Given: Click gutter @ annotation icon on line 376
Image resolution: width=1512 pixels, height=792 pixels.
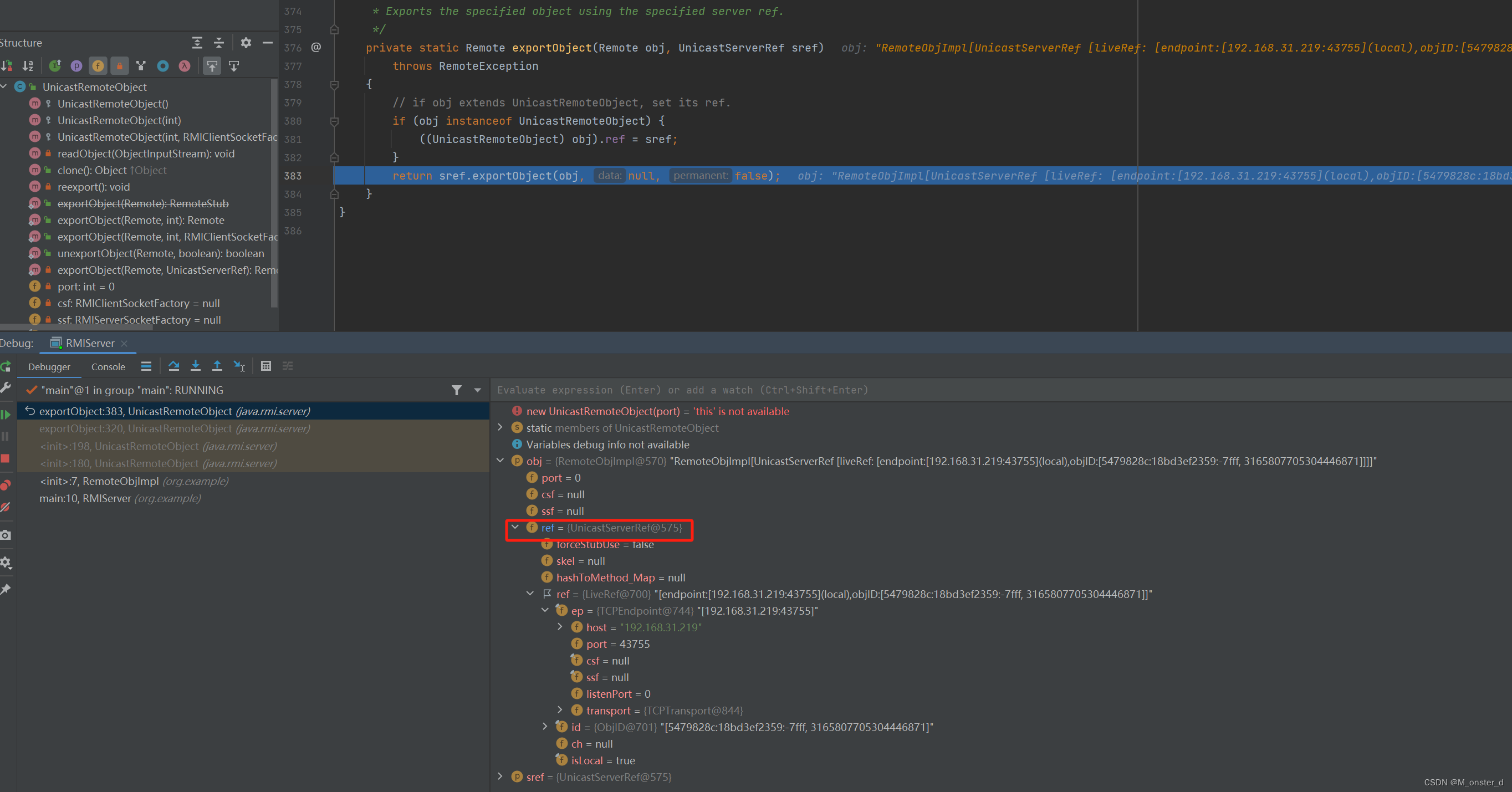Looking at the screenshot, I should 316,48.
